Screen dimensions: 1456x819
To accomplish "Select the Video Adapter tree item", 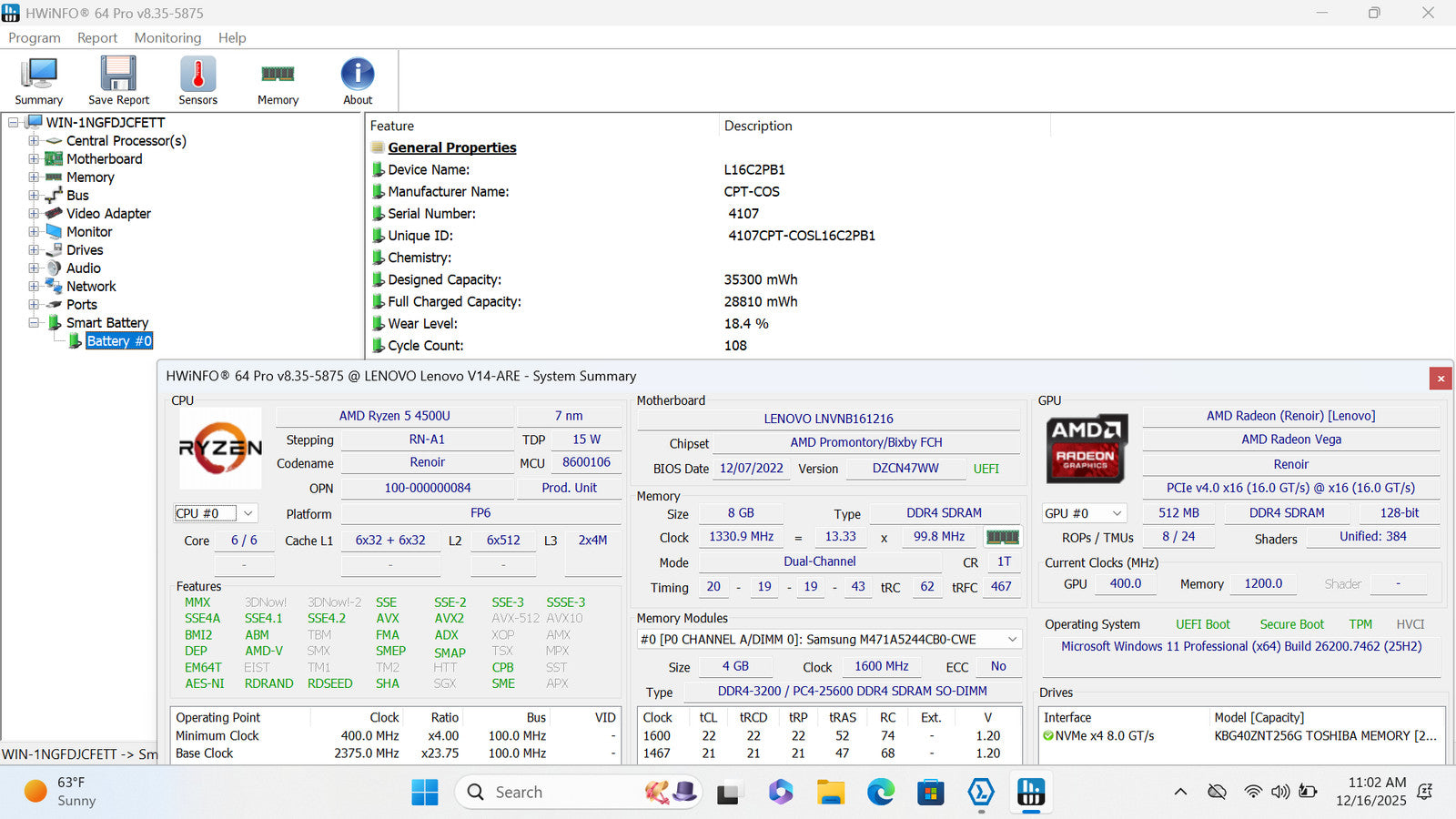I will [x=108, y=214].
